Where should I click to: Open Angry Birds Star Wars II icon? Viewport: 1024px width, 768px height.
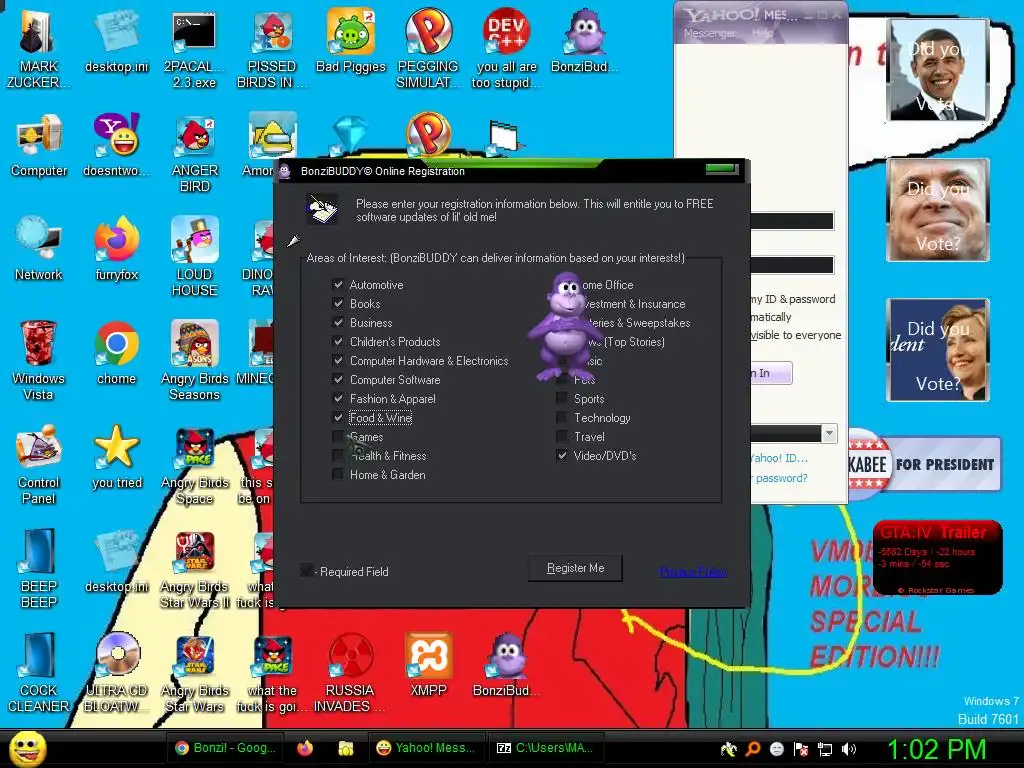pyautogui.click(x=194, y=568)
